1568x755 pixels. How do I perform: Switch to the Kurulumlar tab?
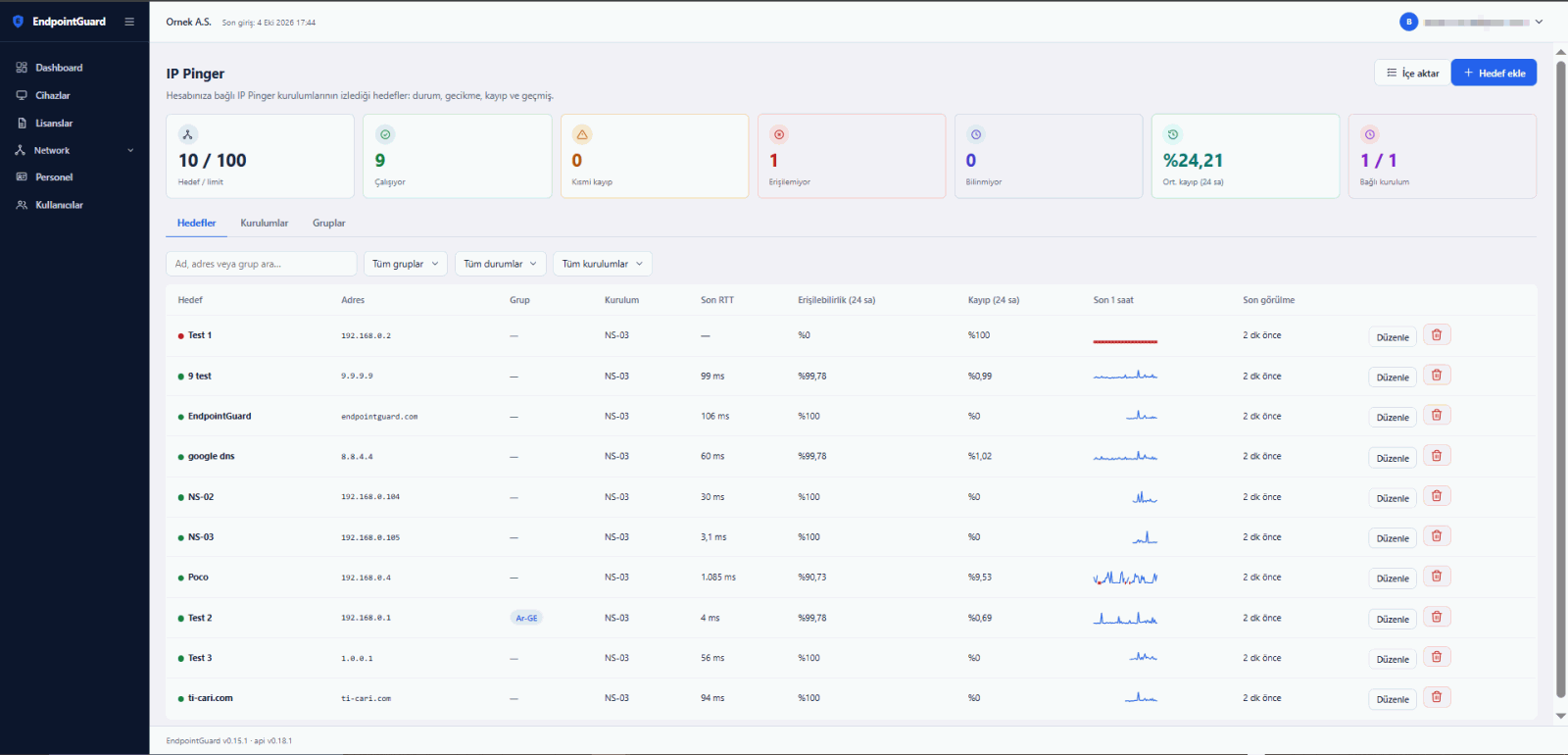(x=265, y=224)
